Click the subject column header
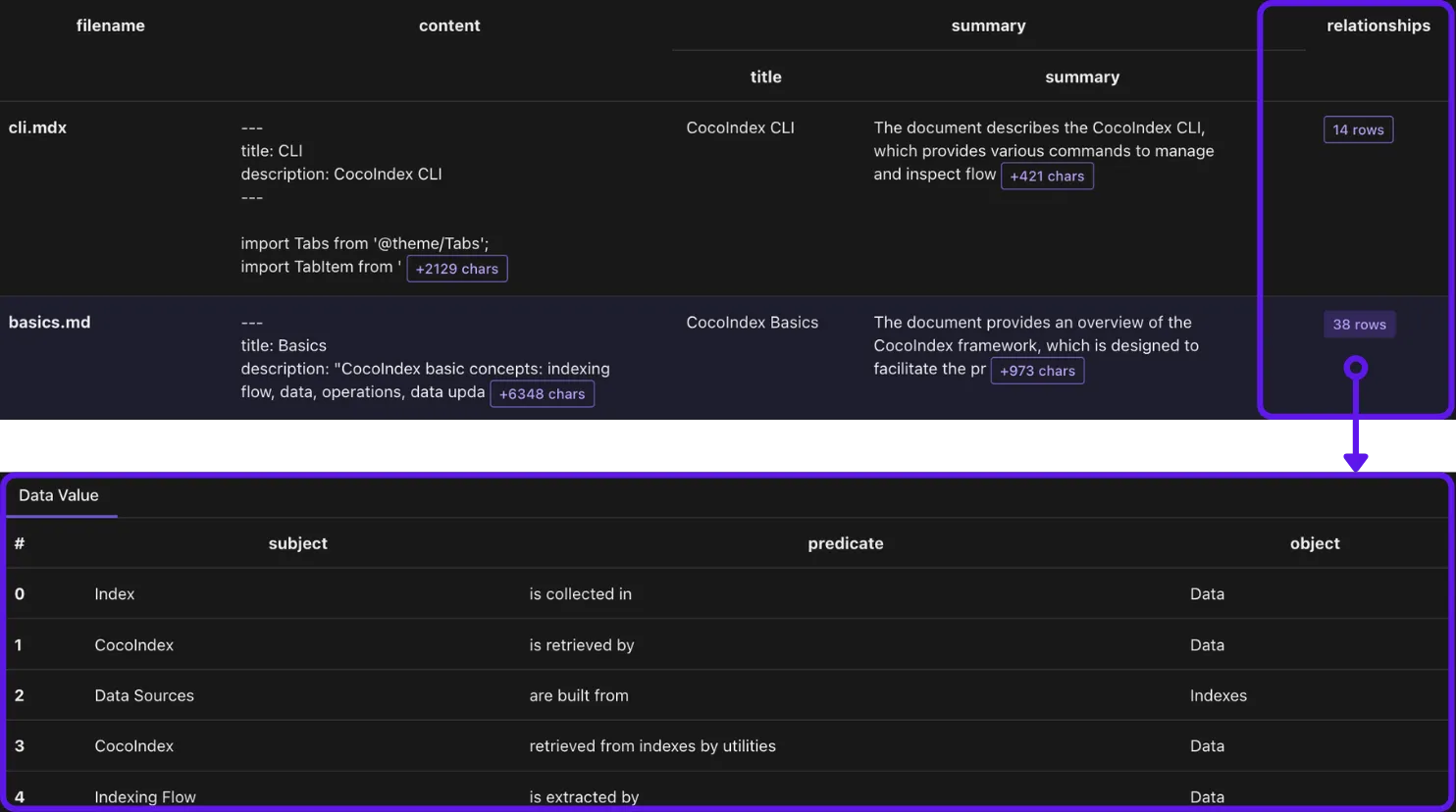This screenshot has width=1456, height=812. pos(297,543)
